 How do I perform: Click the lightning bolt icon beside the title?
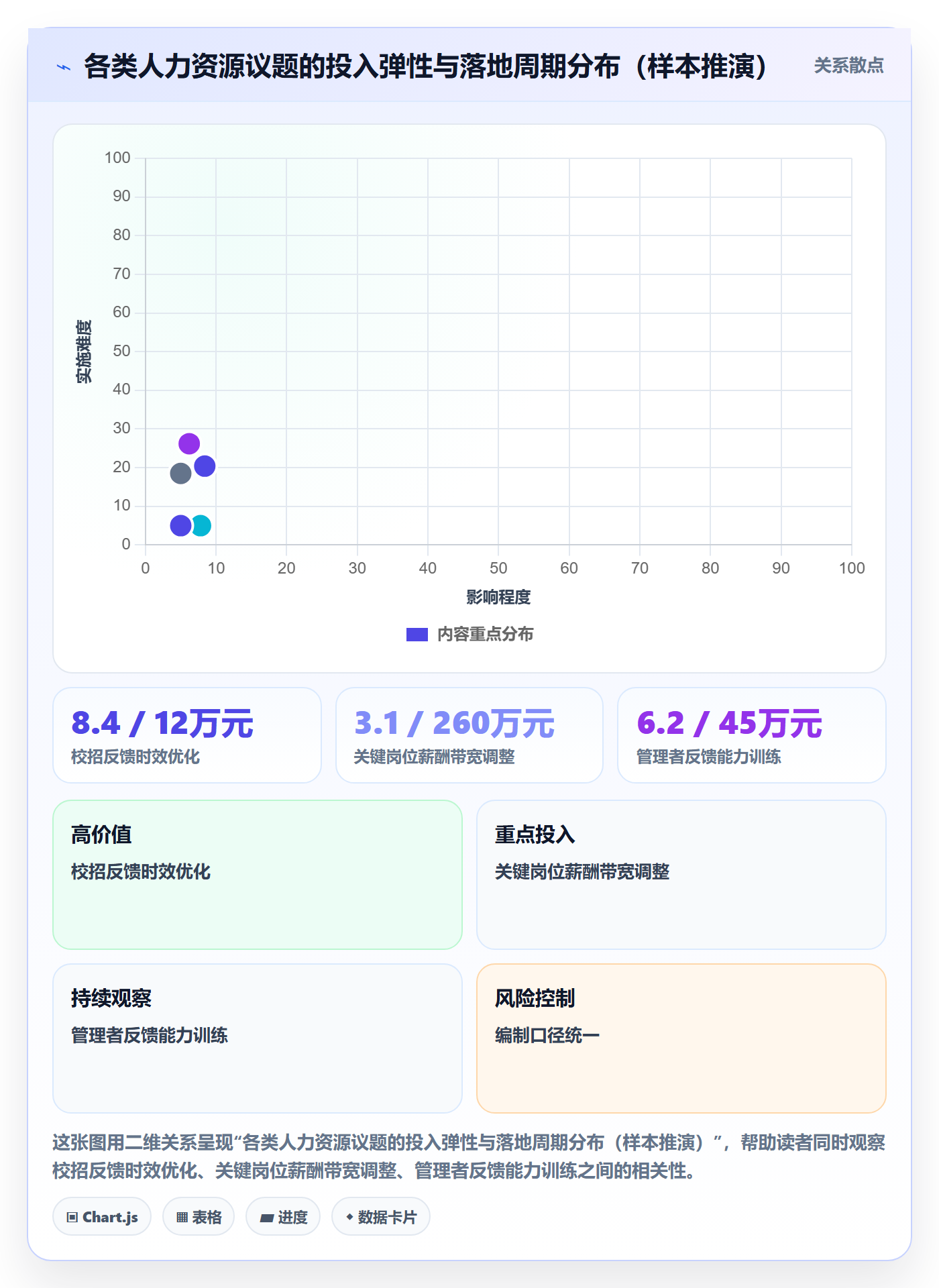tap(64, 67)
